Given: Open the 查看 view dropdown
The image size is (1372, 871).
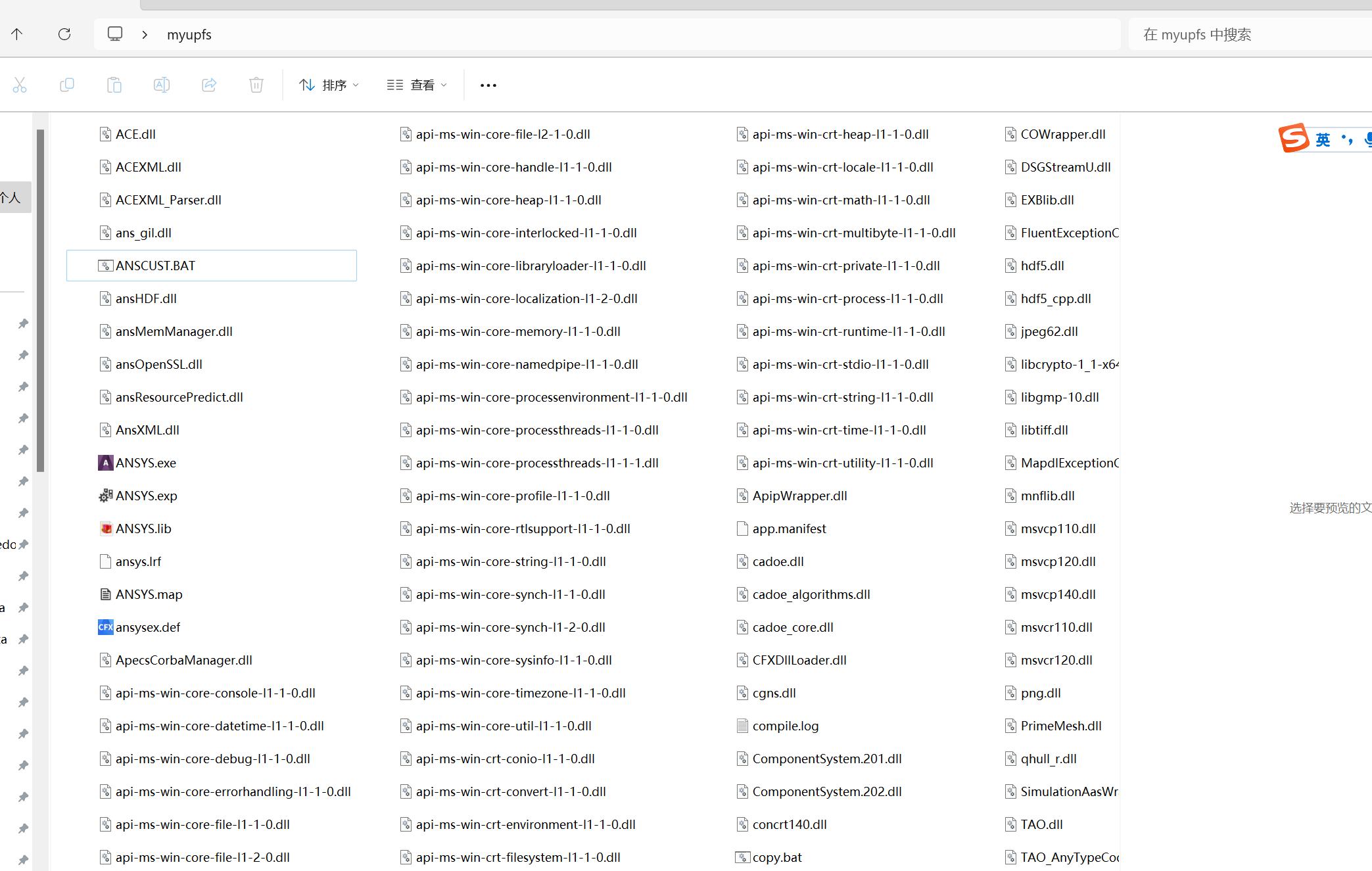Looking at the screenshot, I should tap(417, 85).
